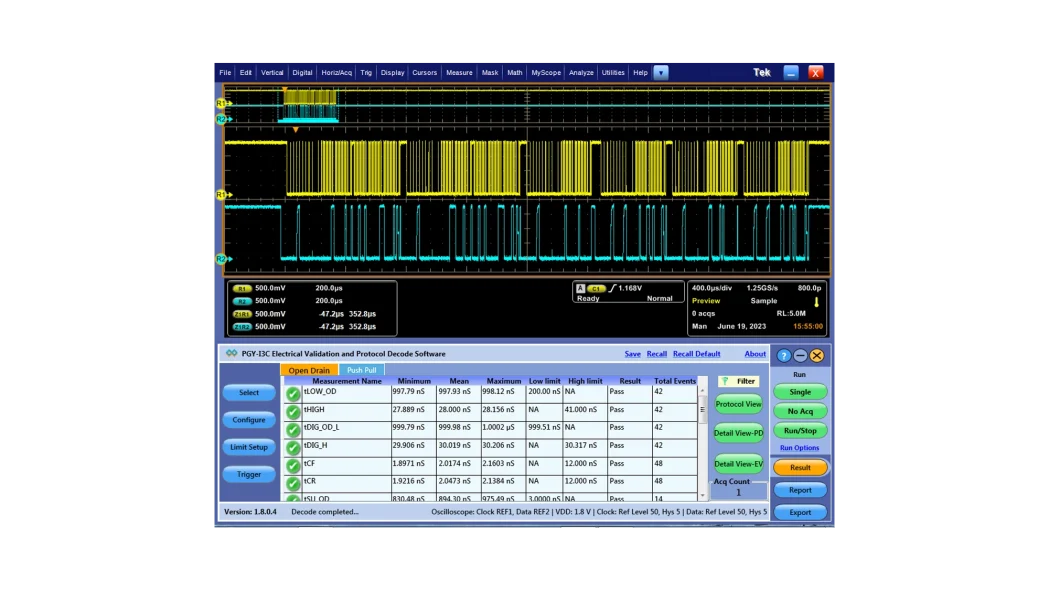Click the Acq Count value field
Screen dimensions: 1049x590
(x=739, y=492)
